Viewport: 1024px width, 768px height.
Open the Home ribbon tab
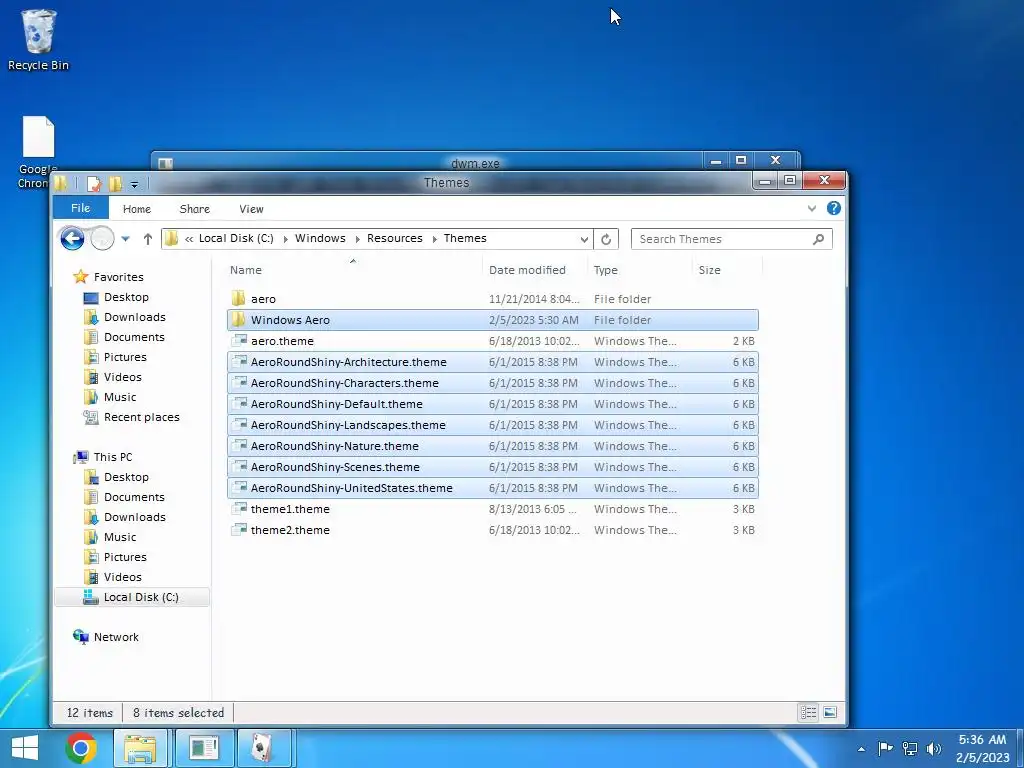[x=136, y=209]
